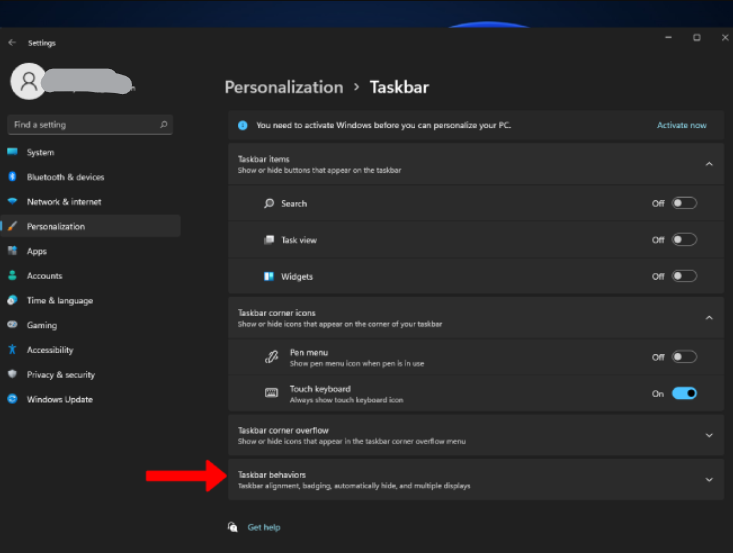Open Privacy & security settings
This screenshot has width=733, height=553.
tap(91, 374)
